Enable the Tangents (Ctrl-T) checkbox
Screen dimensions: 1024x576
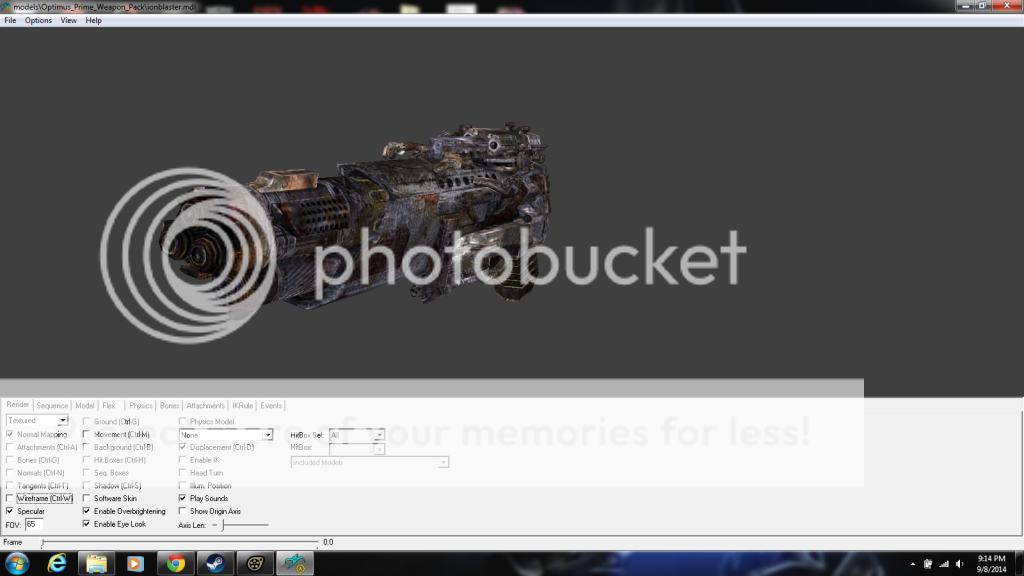10,486
